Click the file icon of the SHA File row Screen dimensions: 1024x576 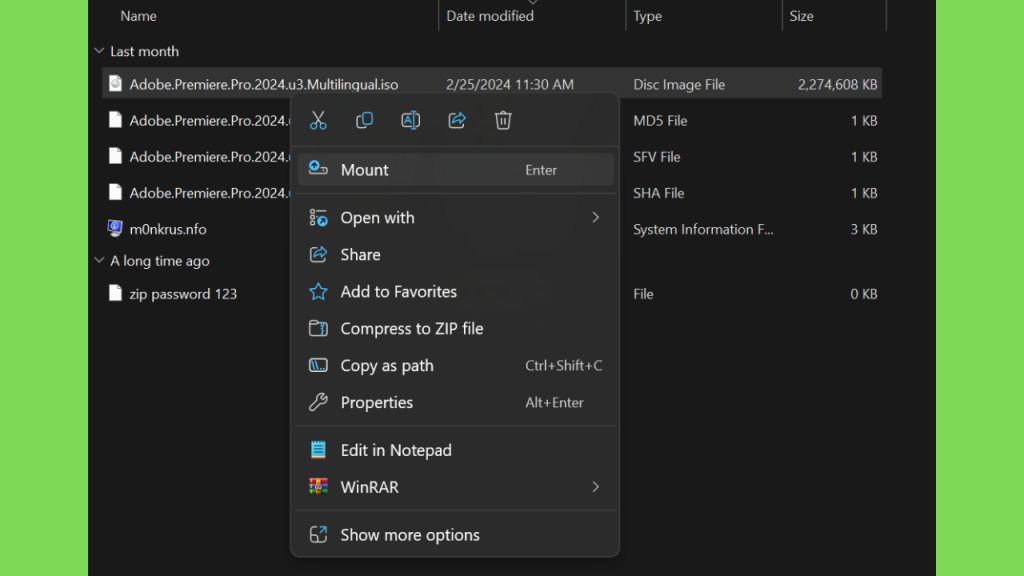point(115,192)
